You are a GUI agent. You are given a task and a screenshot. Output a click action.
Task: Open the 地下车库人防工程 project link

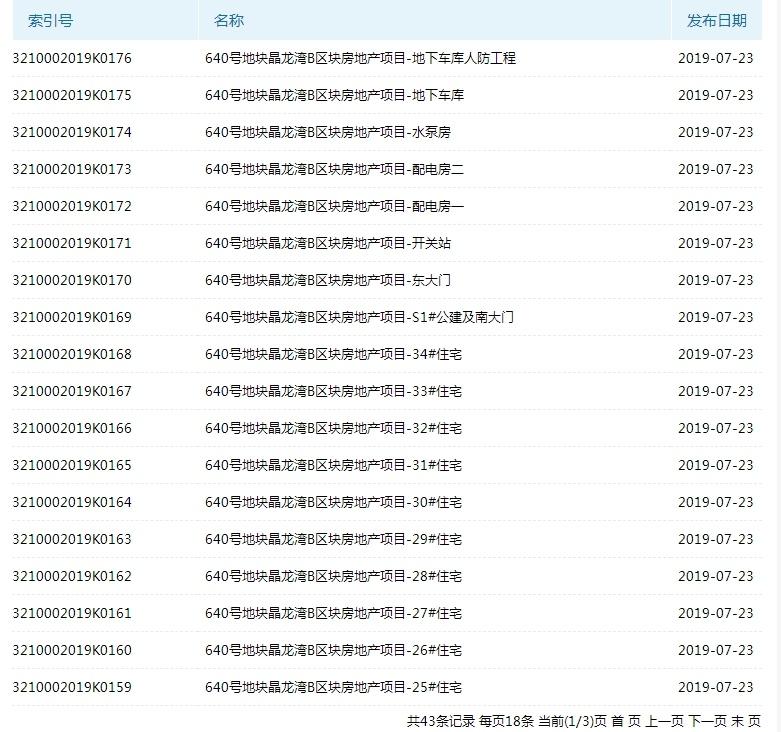coord(360,58)
